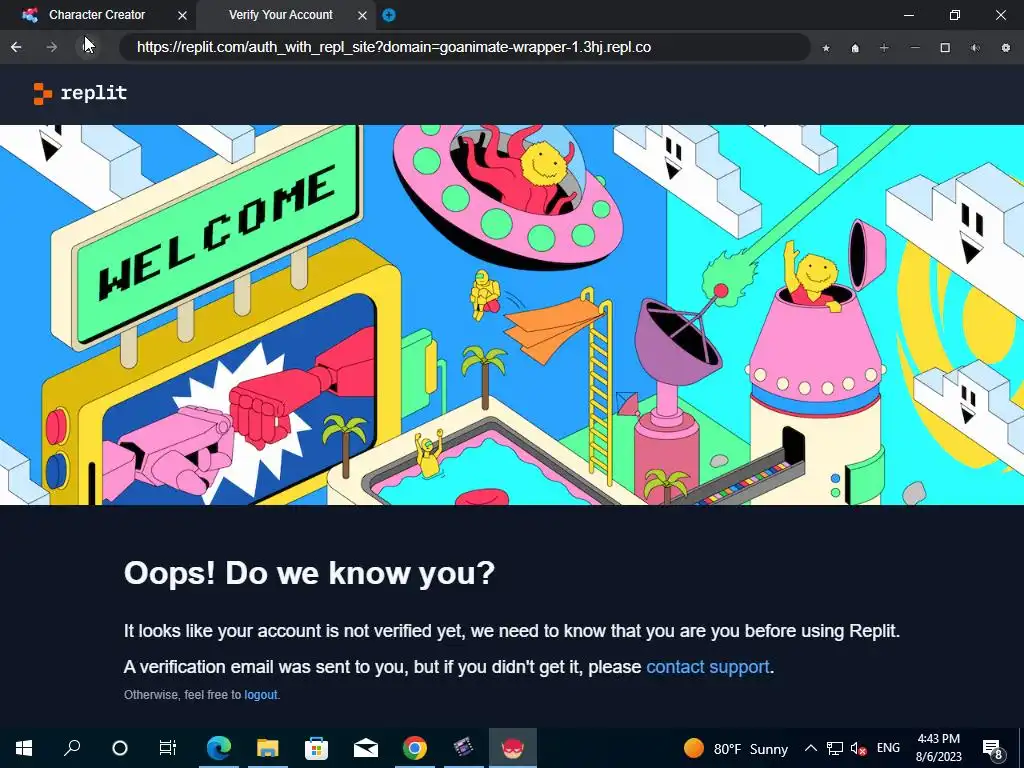Open the video editor clapperboard taskbar icon

(464, 748)
